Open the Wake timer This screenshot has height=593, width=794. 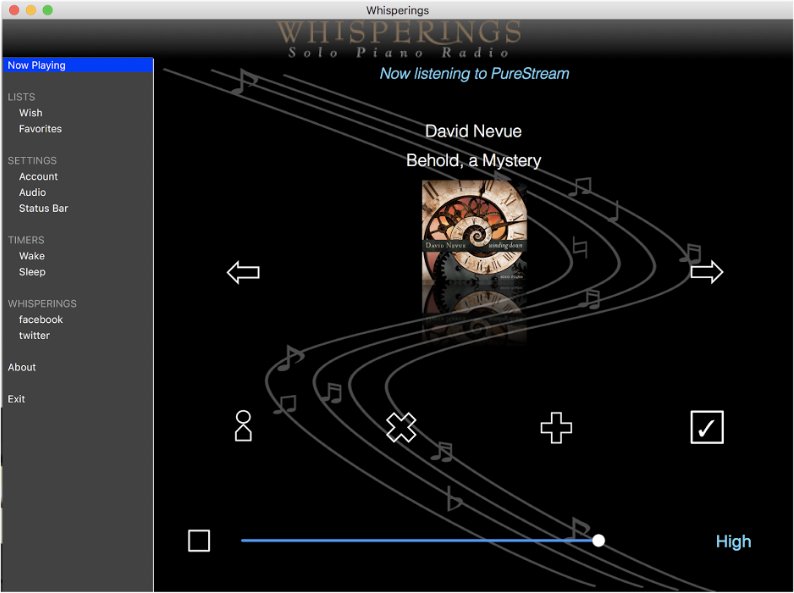click(x=32, y=256)
